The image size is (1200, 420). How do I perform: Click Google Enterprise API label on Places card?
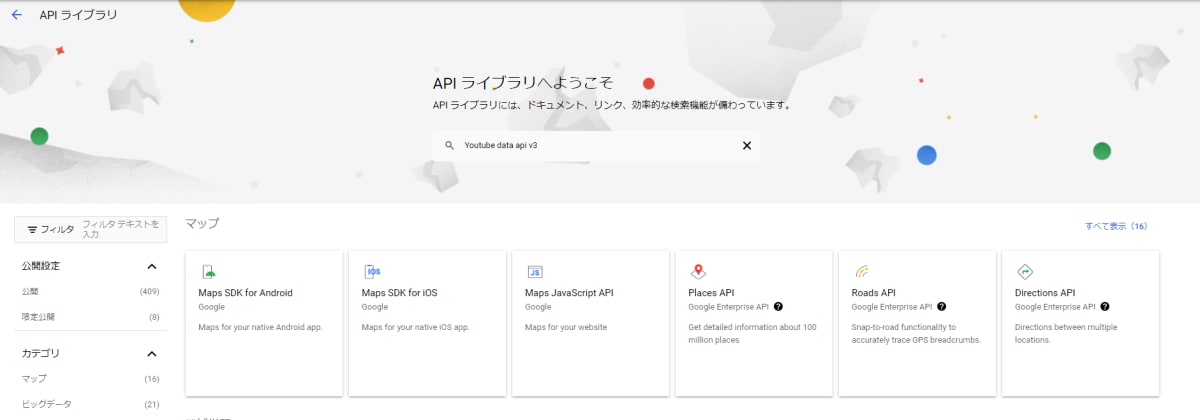[728, 307]
